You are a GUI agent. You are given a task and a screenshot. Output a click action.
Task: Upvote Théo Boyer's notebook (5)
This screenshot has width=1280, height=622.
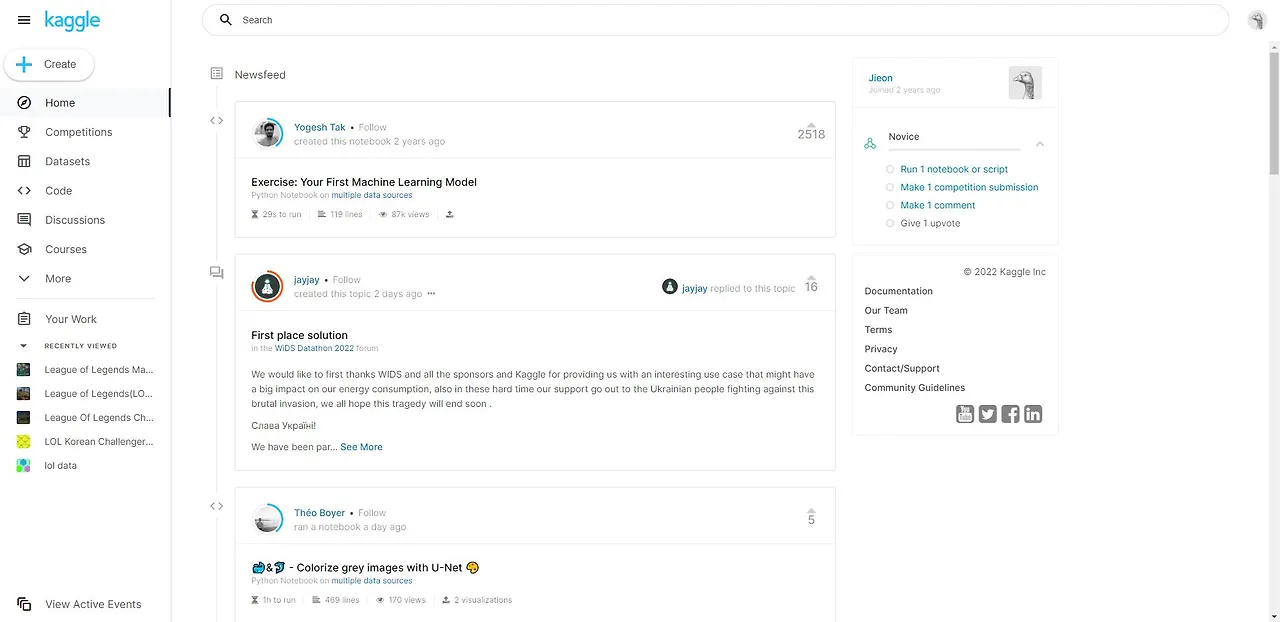811,510
